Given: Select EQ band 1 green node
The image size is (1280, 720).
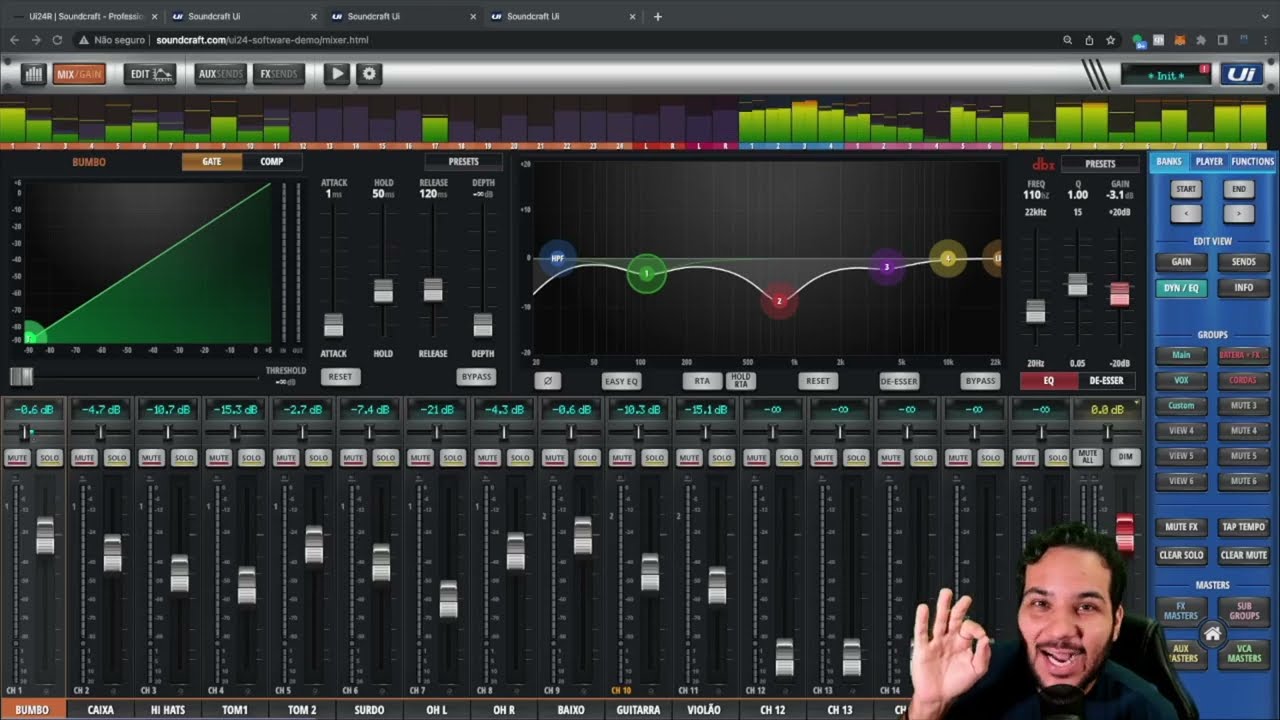Looking at the screenshot, I should pyautogui.click(x=647, y=273).
